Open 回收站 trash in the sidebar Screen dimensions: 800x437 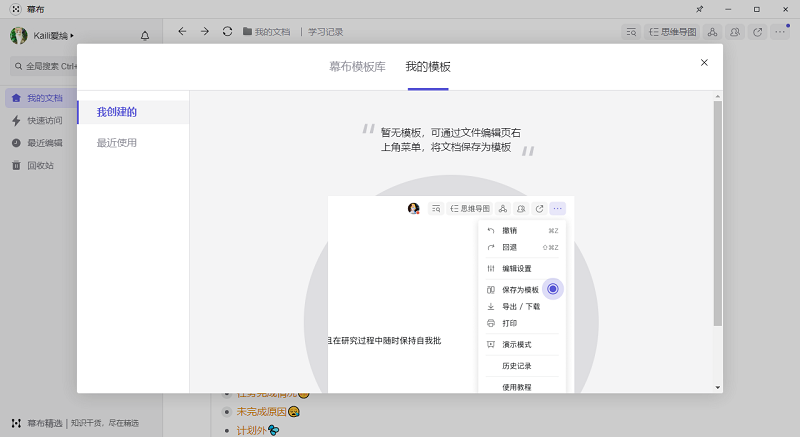(x=40, y=165)
